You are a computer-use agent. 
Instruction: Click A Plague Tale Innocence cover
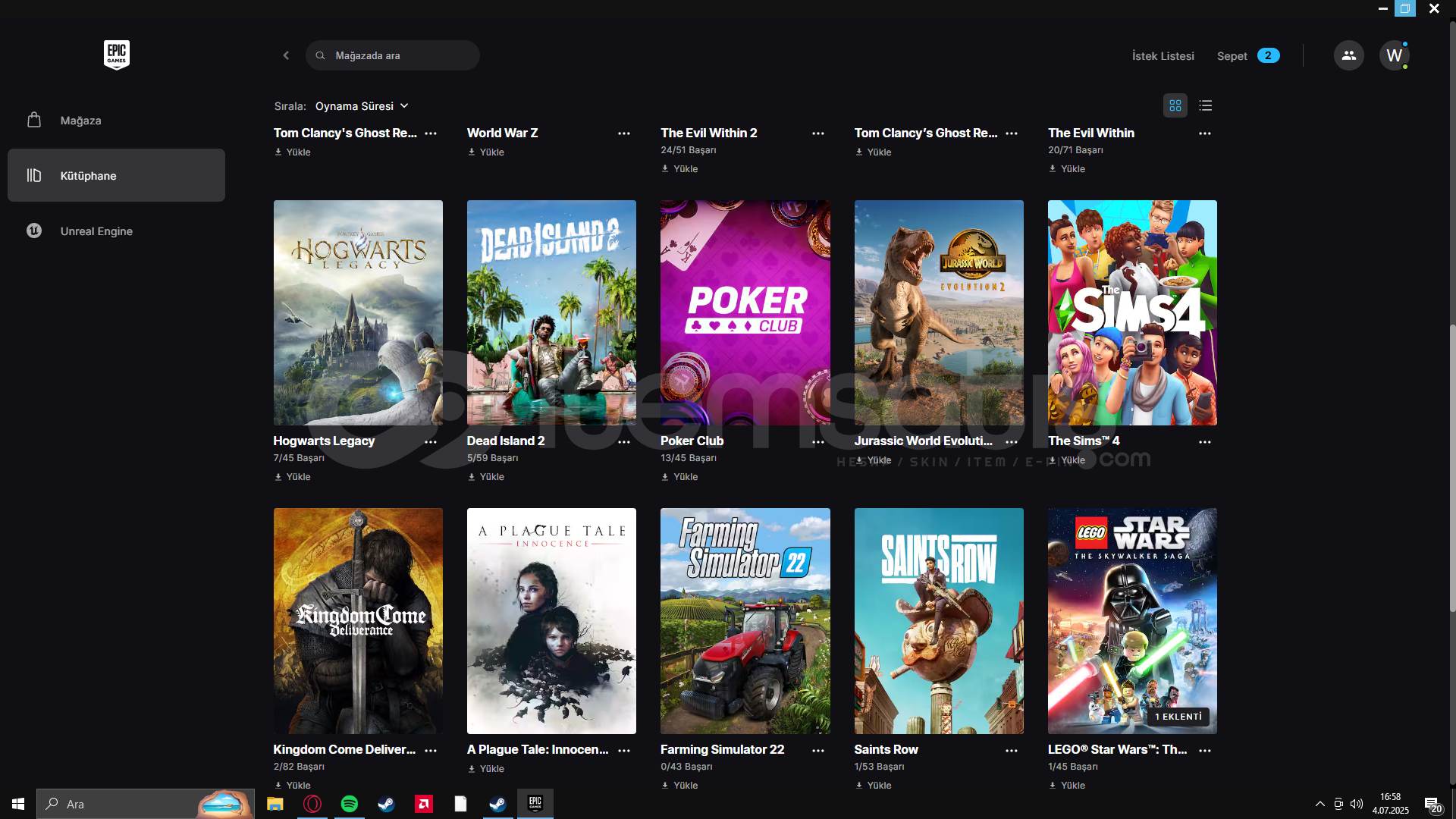[551, 621]
